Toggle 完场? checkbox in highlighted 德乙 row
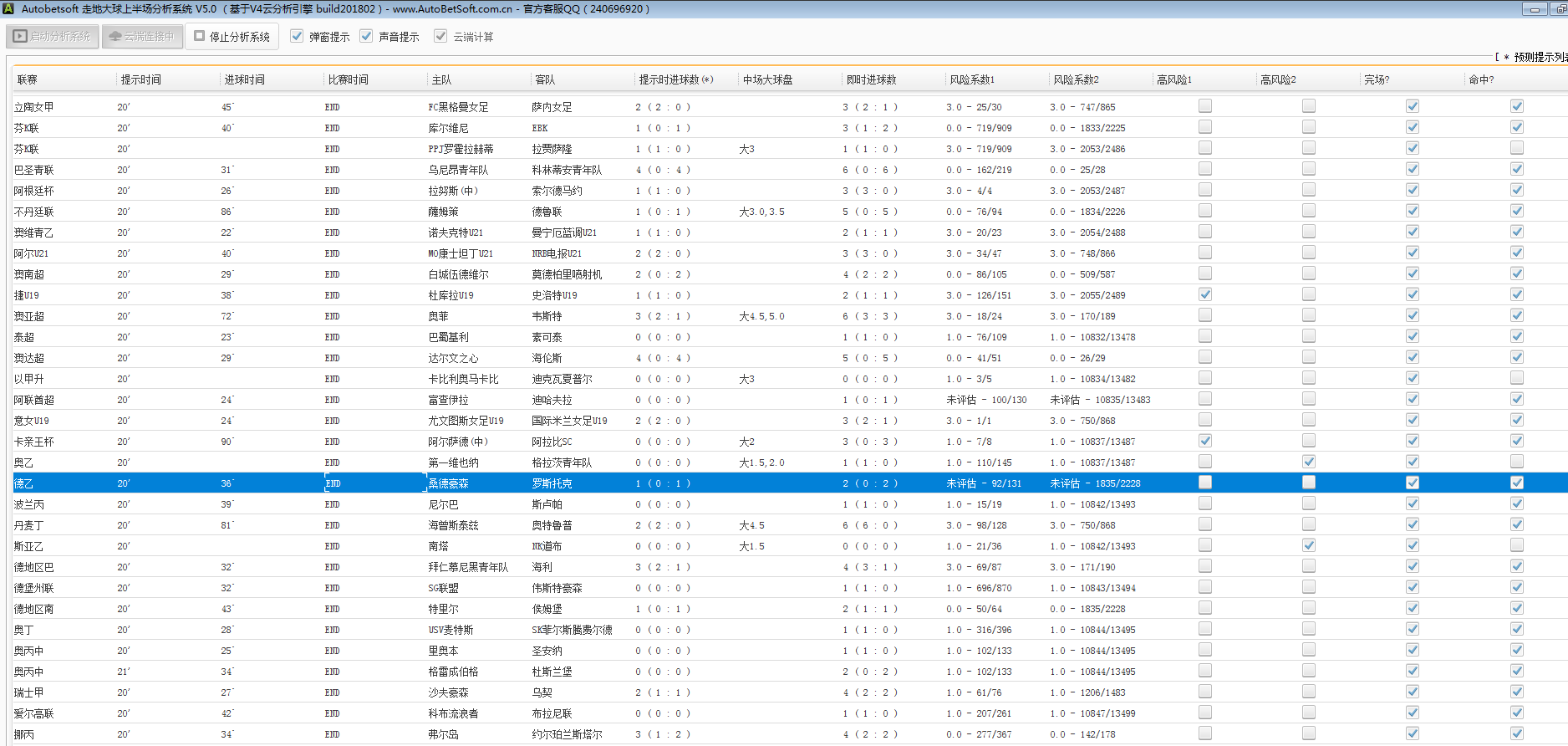The height and width of the screenshot is (746, 1568). coord(1412,483)
